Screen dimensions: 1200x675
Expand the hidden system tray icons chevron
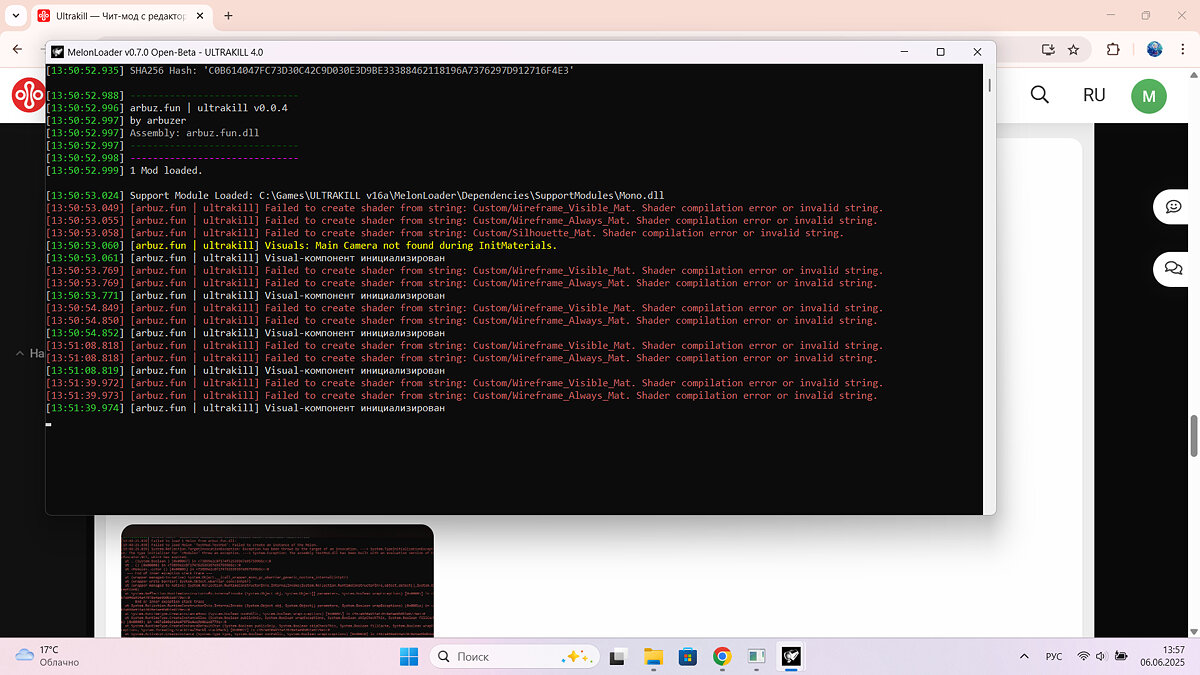click(1022, 656)
